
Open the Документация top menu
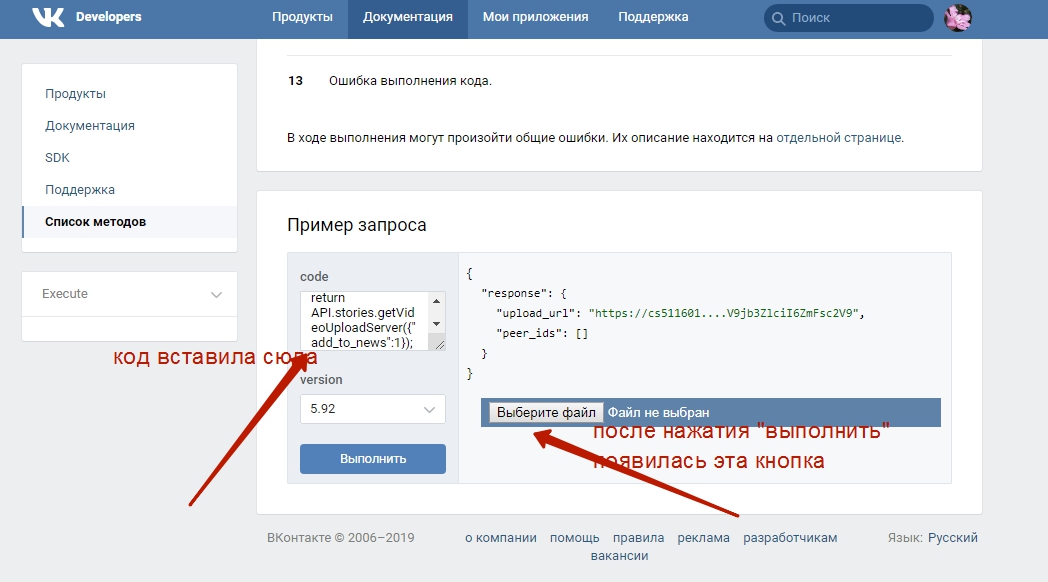408,17
